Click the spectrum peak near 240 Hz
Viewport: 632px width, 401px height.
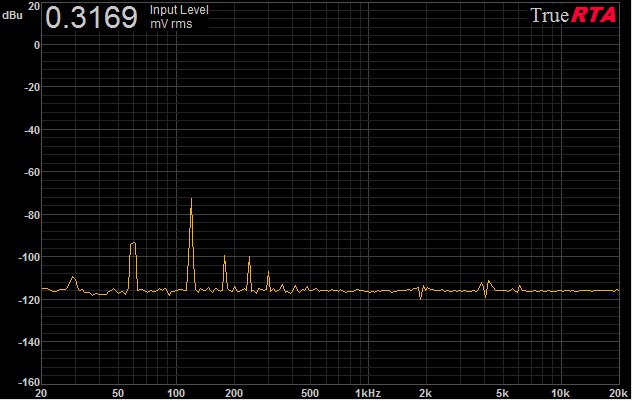[x=249, y=271]
